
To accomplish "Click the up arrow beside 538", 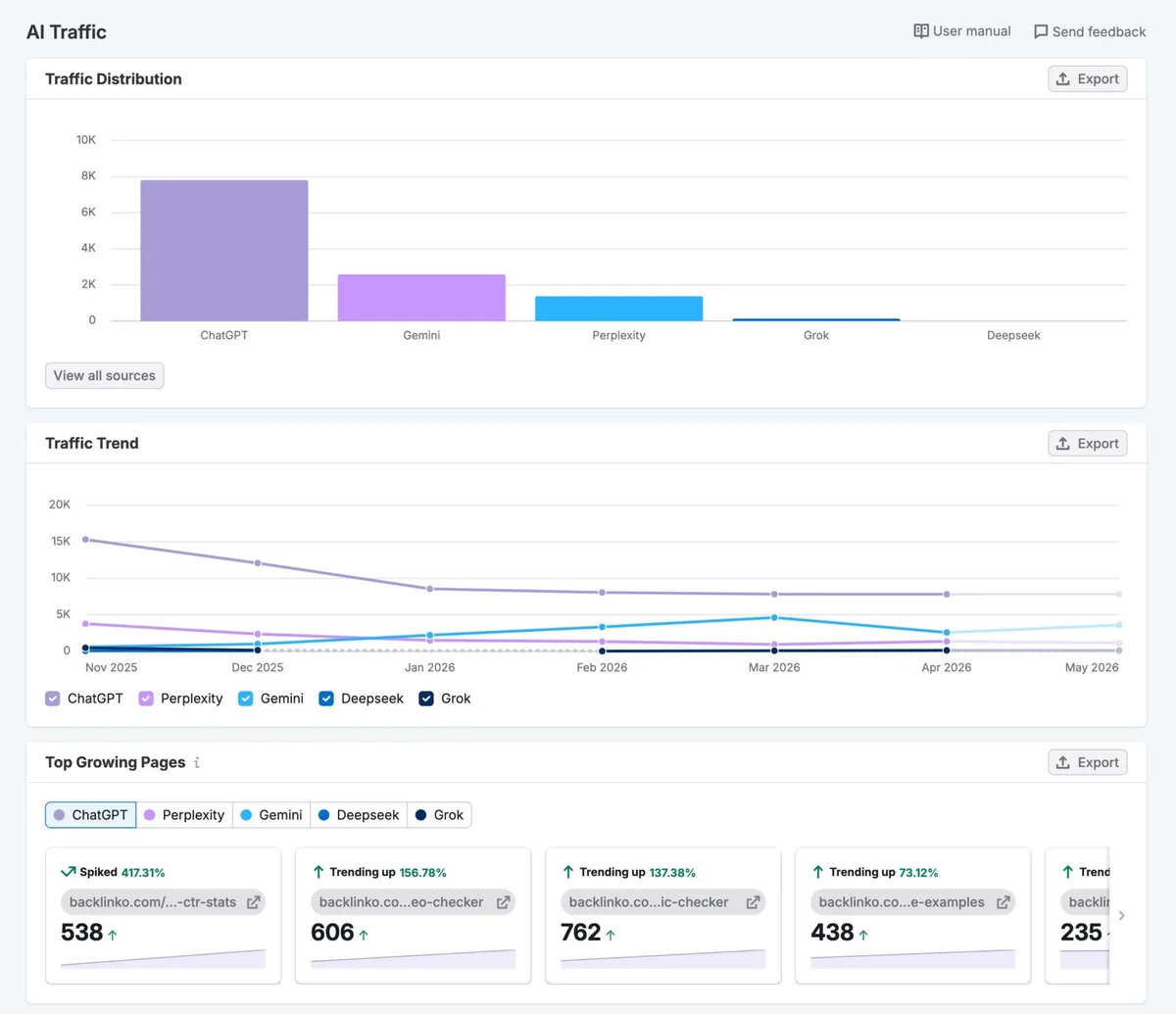I will tap(113, 936).
